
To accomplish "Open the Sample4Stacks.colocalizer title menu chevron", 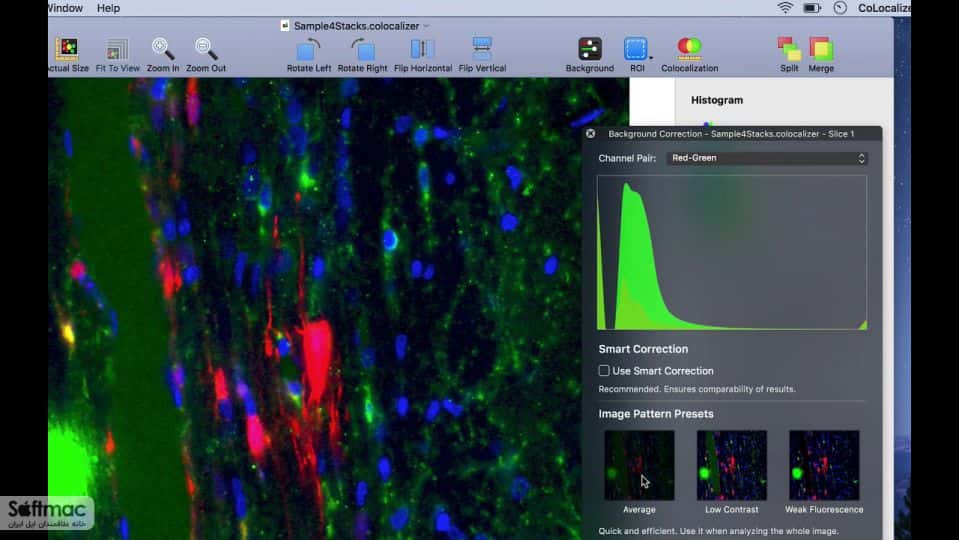I will (x=426, y=26).
